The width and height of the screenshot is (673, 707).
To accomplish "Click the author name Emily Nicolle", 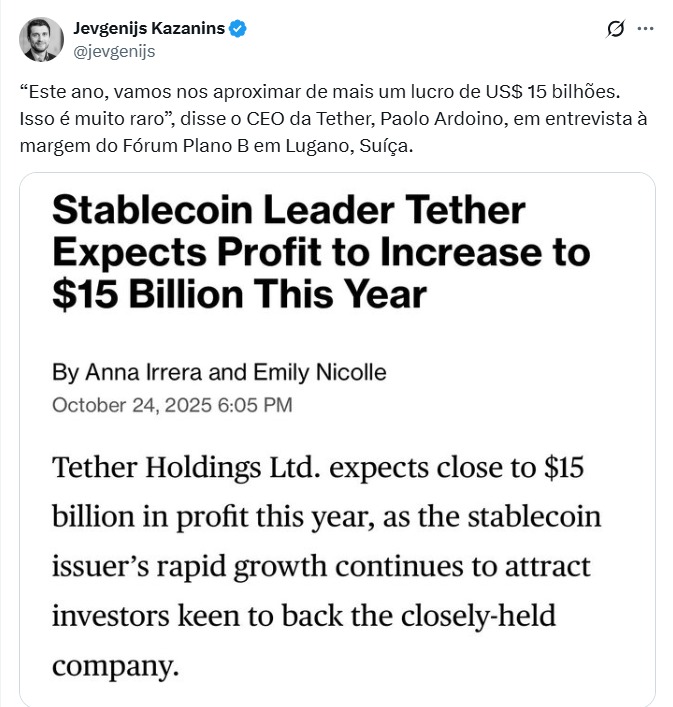I will [320, 373].
